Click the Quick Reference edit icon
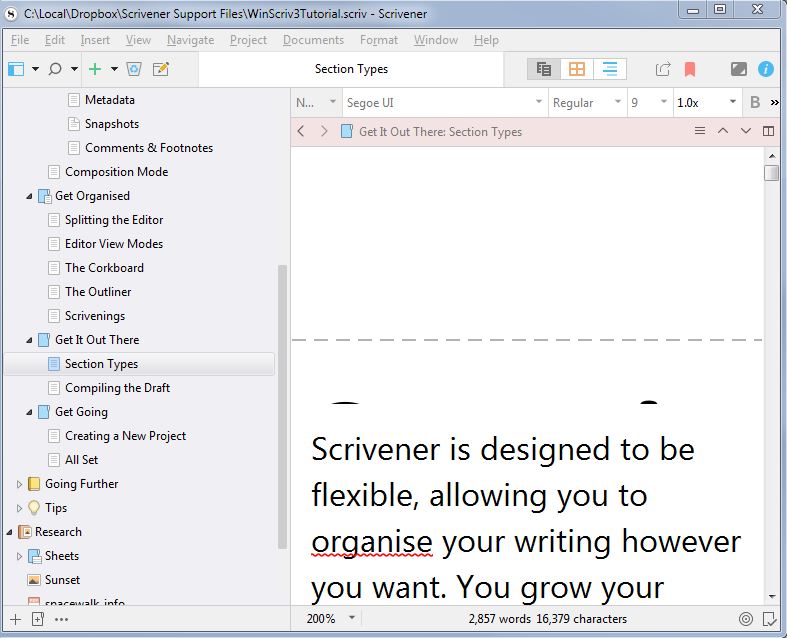The height and width of the screenshot is (638, 787). pyautogui.click(x=161, y=69)
